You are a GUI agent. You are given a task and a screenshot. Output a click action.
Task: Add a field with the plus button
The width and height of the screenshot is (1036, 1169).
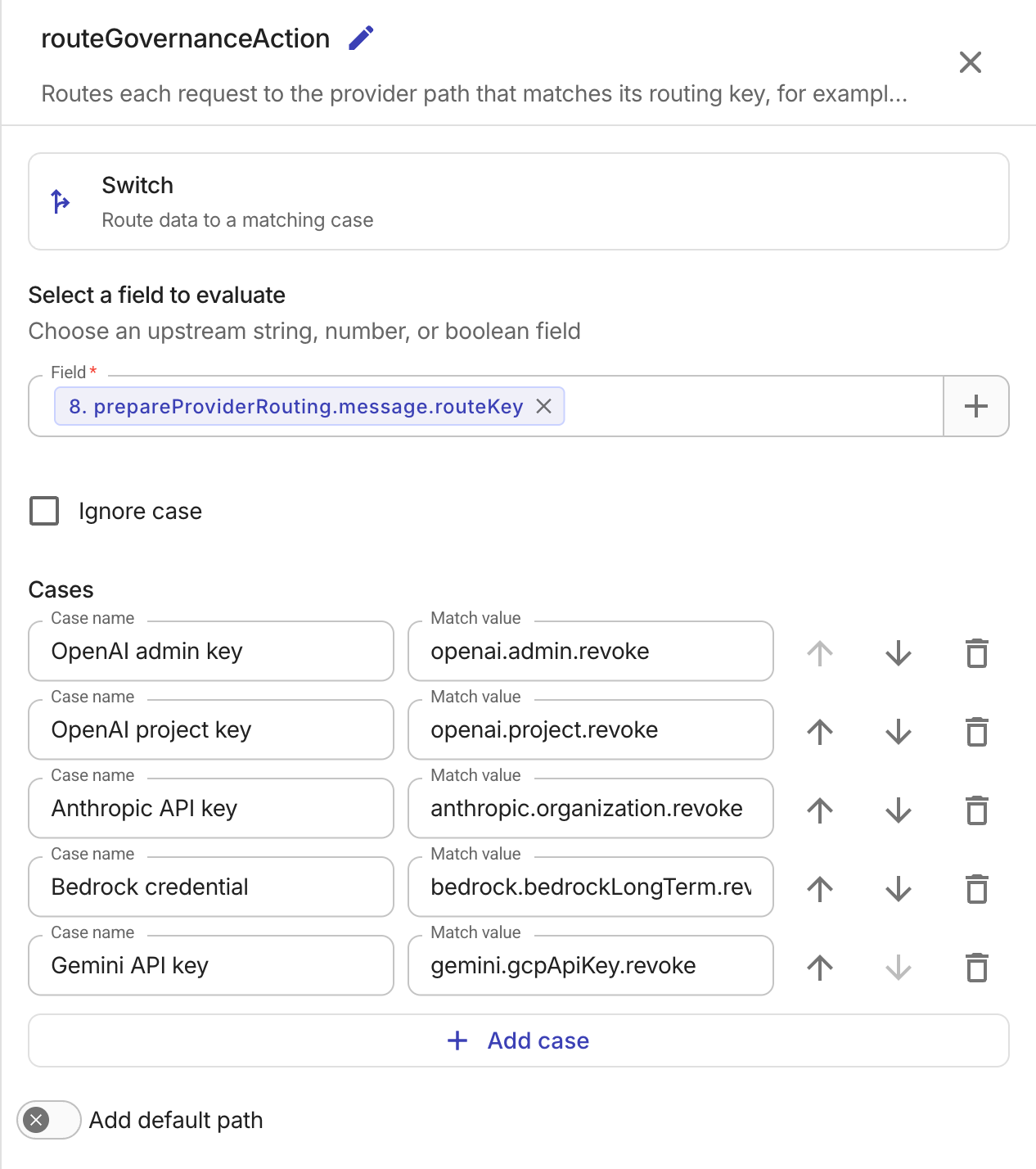click(x=975, y=406)
